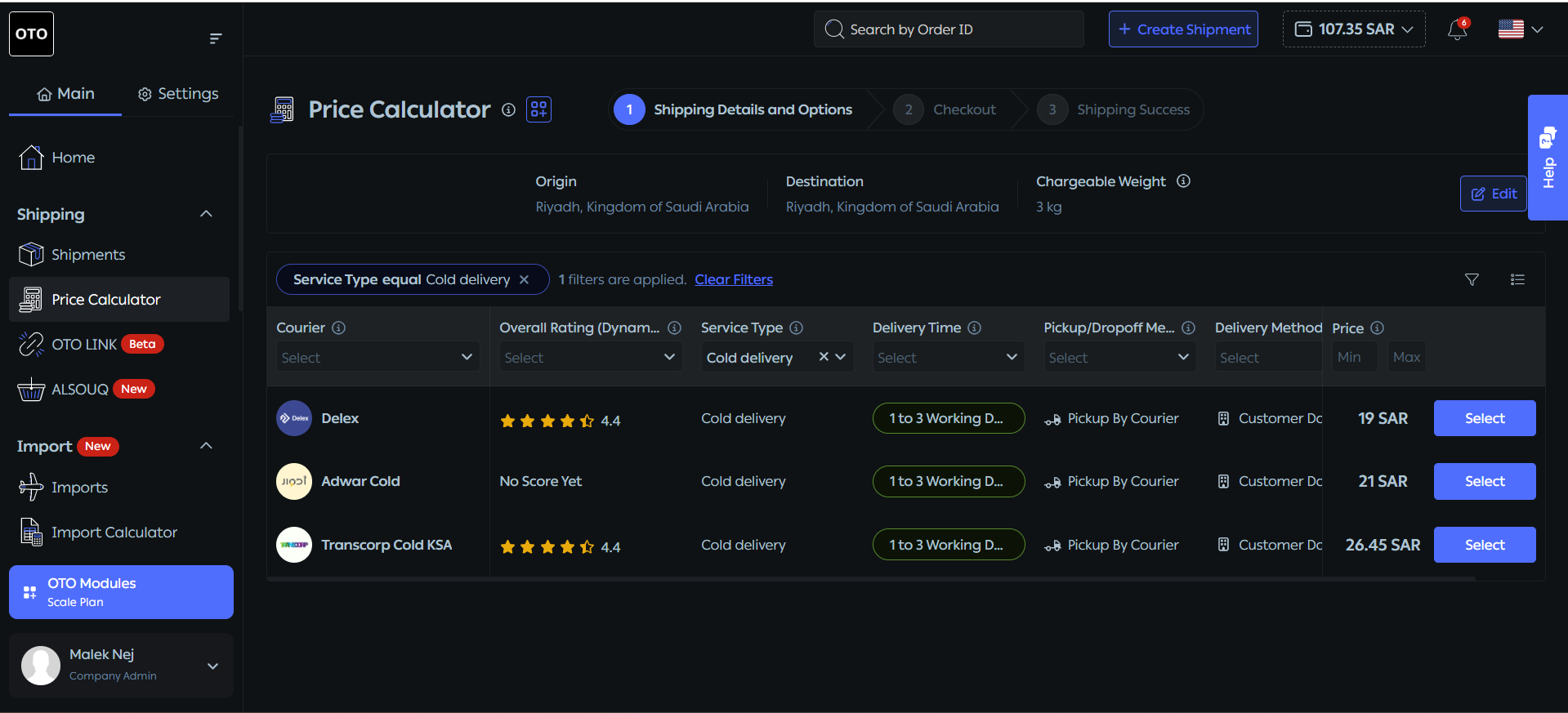
Task: Open the notifications bell
Action: click(1457, 30)
